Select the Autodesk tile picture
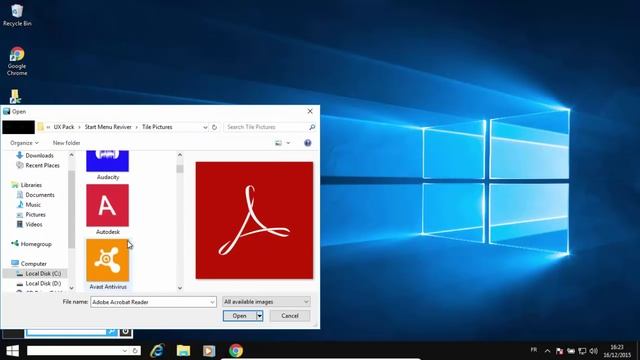Viewport: 640px width, 360px height. click(108, 209)
